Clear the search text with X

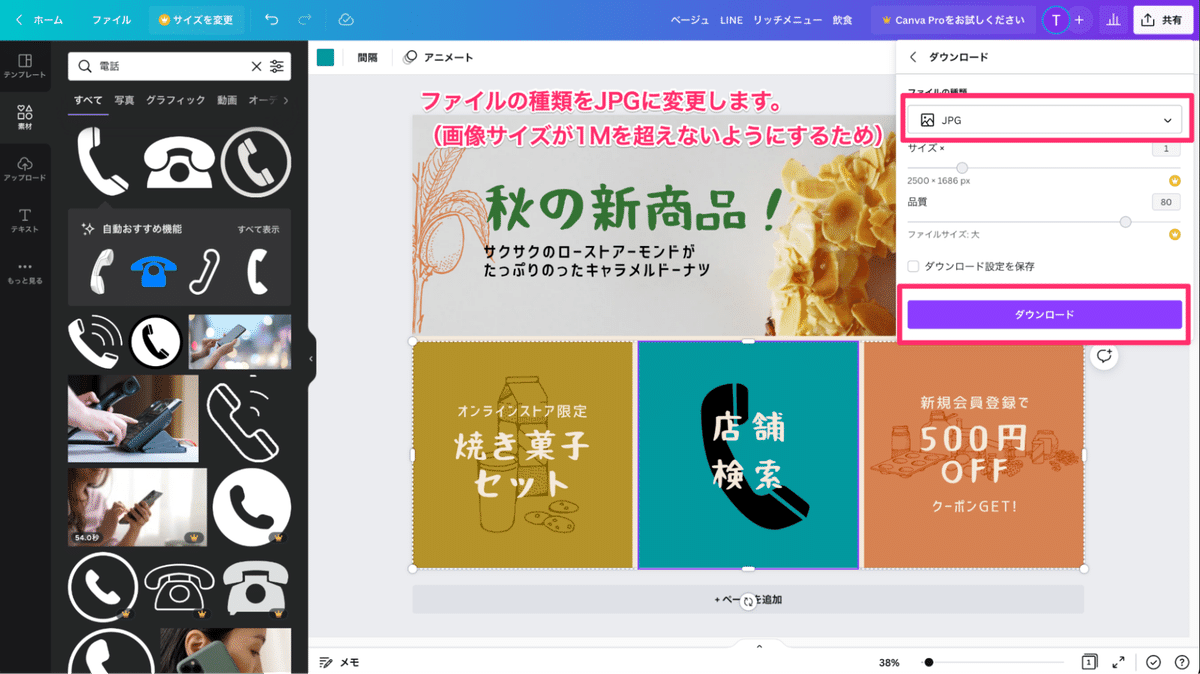(256, 66)
